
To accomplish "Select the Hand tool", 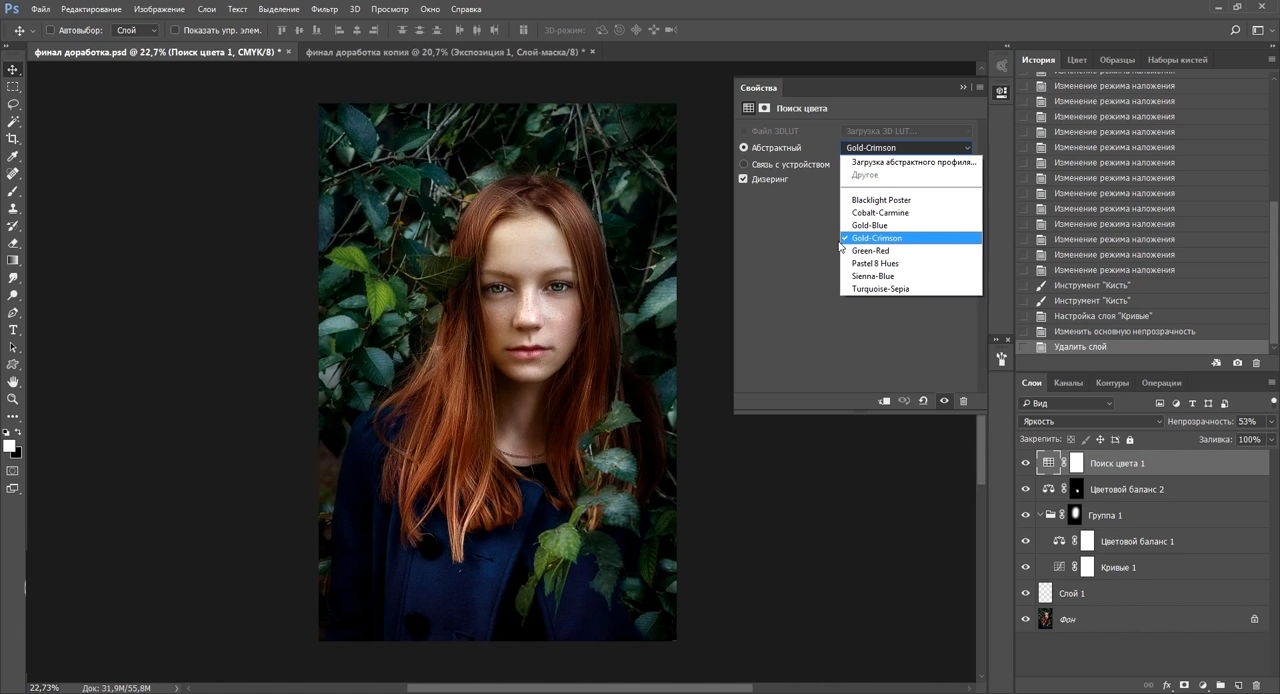I will [x=13, y=382].
